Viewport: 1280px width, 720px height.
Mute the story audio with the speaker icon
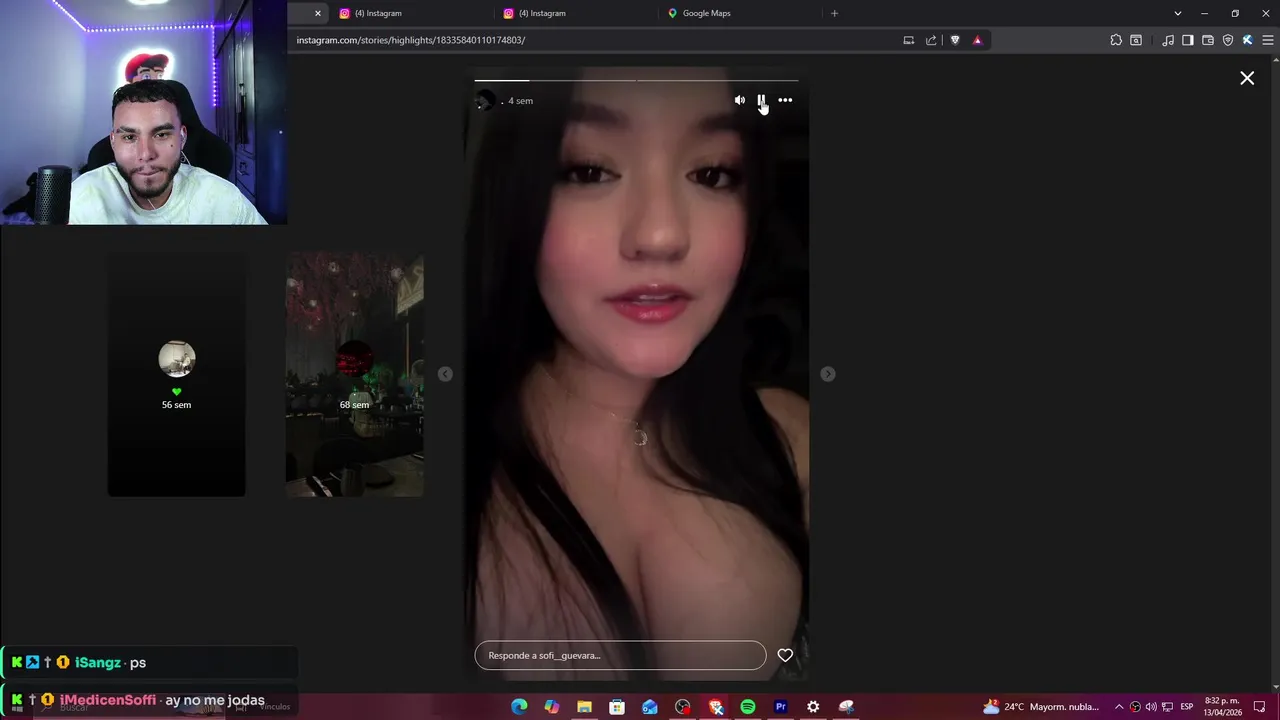click(x=739, y=100)
